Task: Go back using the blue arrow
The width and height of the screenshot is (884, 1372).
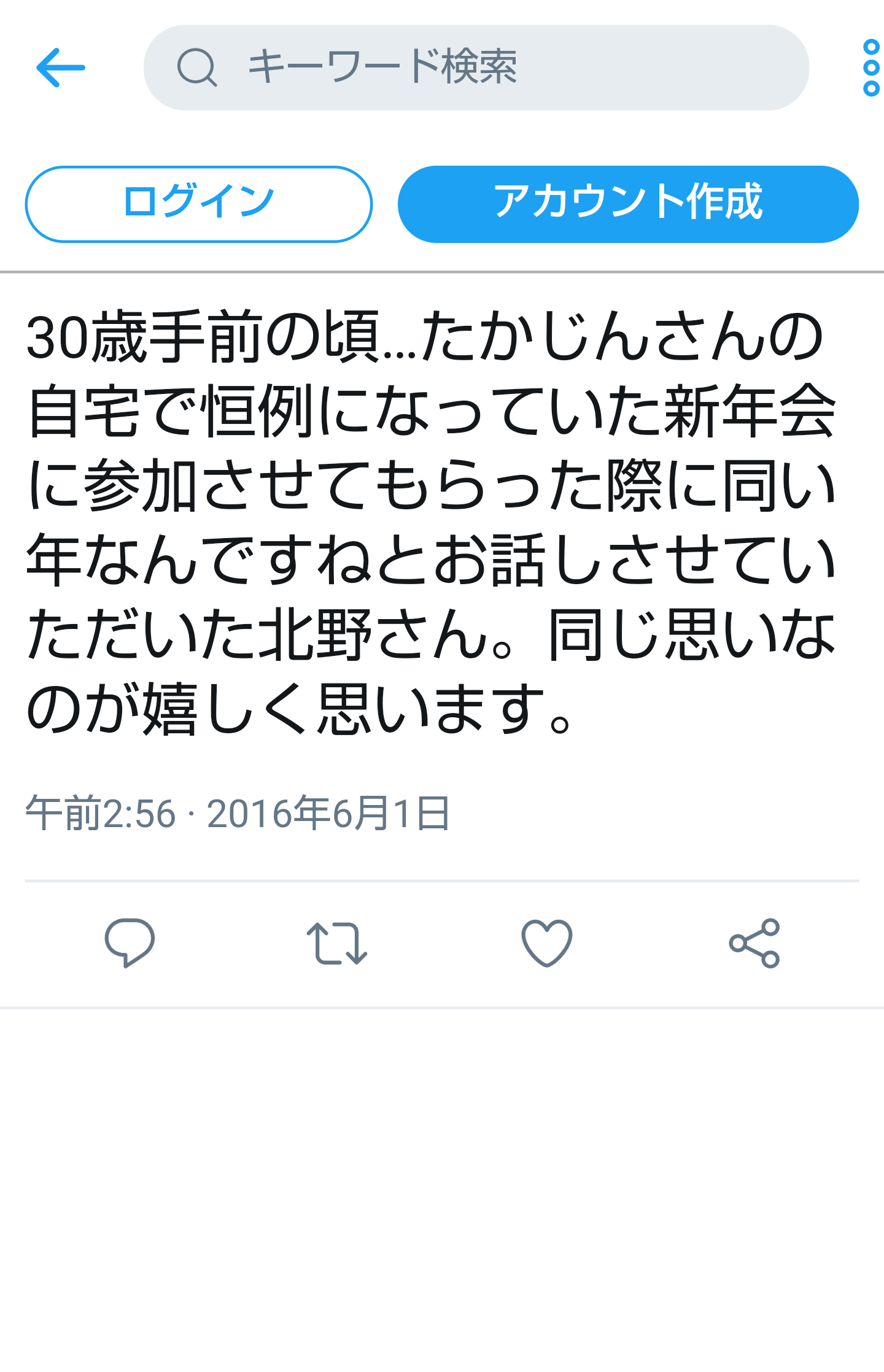Action: [60, 67]
